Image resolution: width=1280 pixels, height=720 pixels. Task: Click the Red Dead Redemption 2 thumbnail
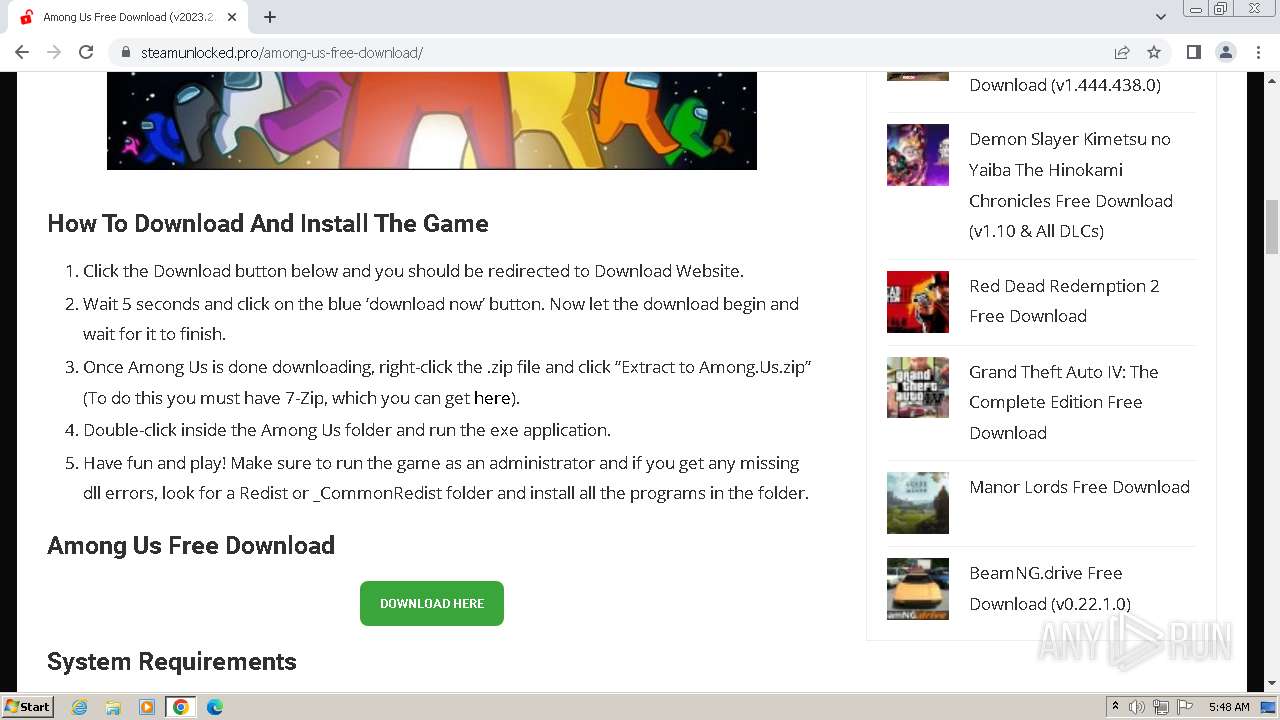pos(918,302)
